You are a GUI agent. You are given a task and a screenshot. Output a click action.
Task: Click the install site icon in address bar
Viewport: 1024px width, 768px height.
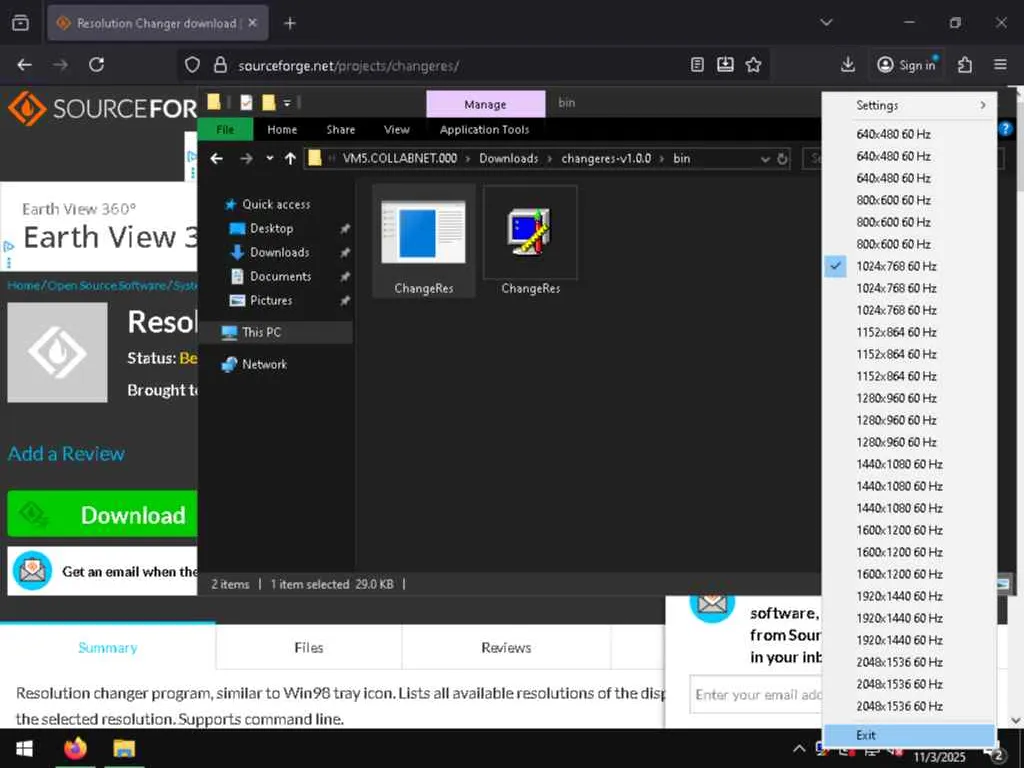725,65
